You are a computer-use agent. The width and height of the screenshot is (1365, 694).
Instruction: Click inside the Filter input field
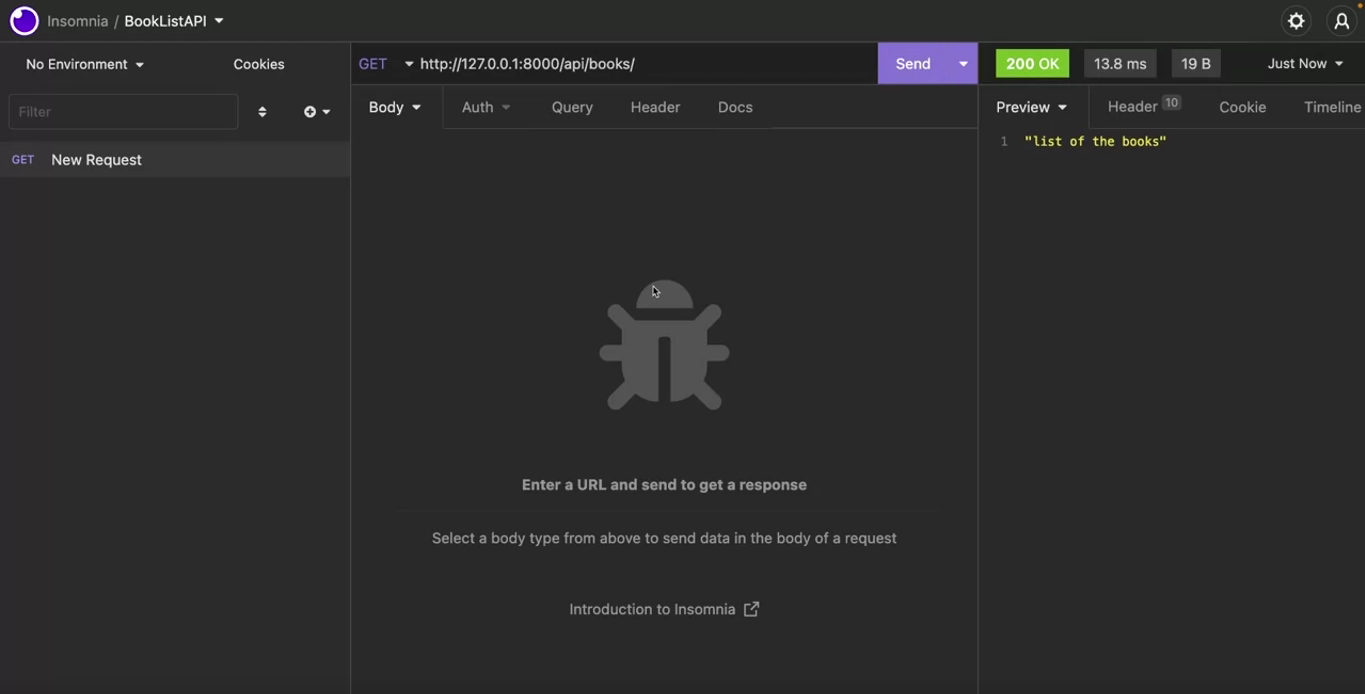pos(123,112)
